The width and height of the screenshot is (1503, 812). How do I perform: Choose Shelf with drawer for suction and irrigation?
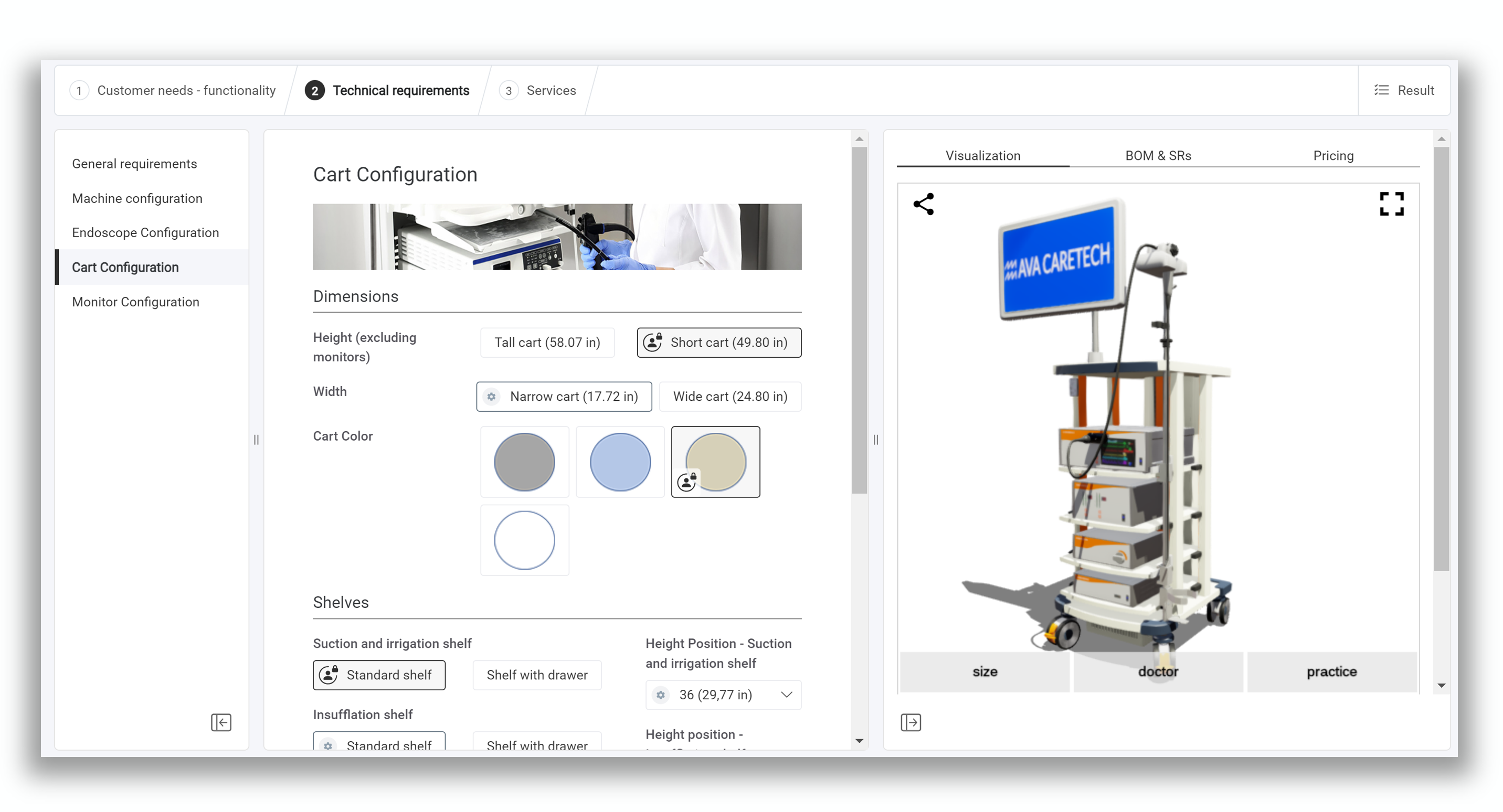[x=537, y=675]
